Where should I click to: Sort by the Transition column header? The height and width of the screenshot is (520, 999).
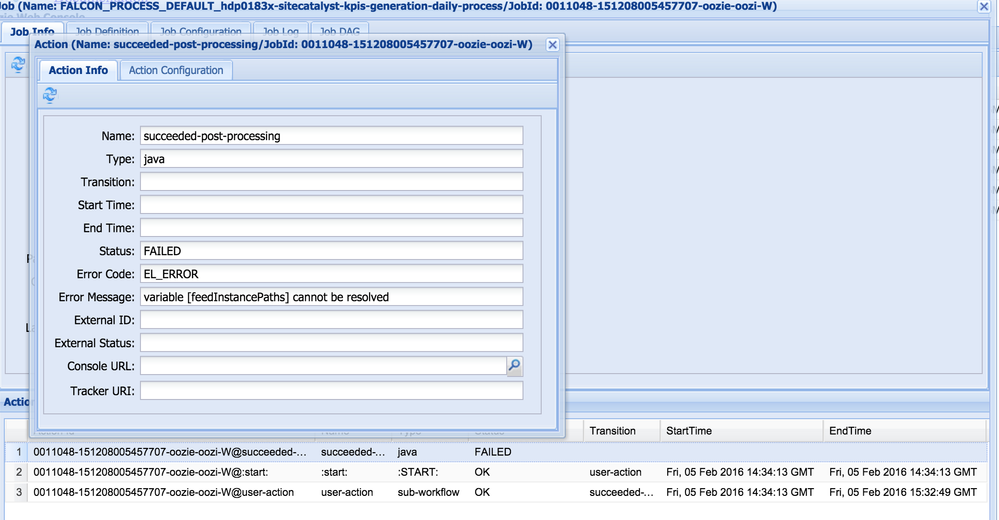[x=621, y=431]
